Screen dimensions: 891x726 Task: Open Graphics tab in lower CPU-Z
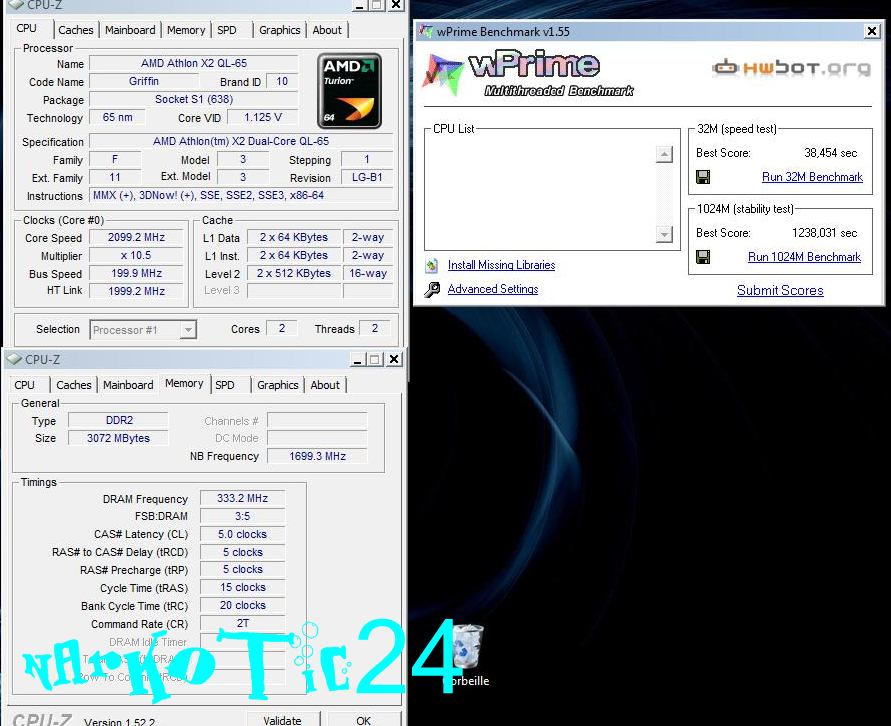pyautogui.click(x=277, y=385)
